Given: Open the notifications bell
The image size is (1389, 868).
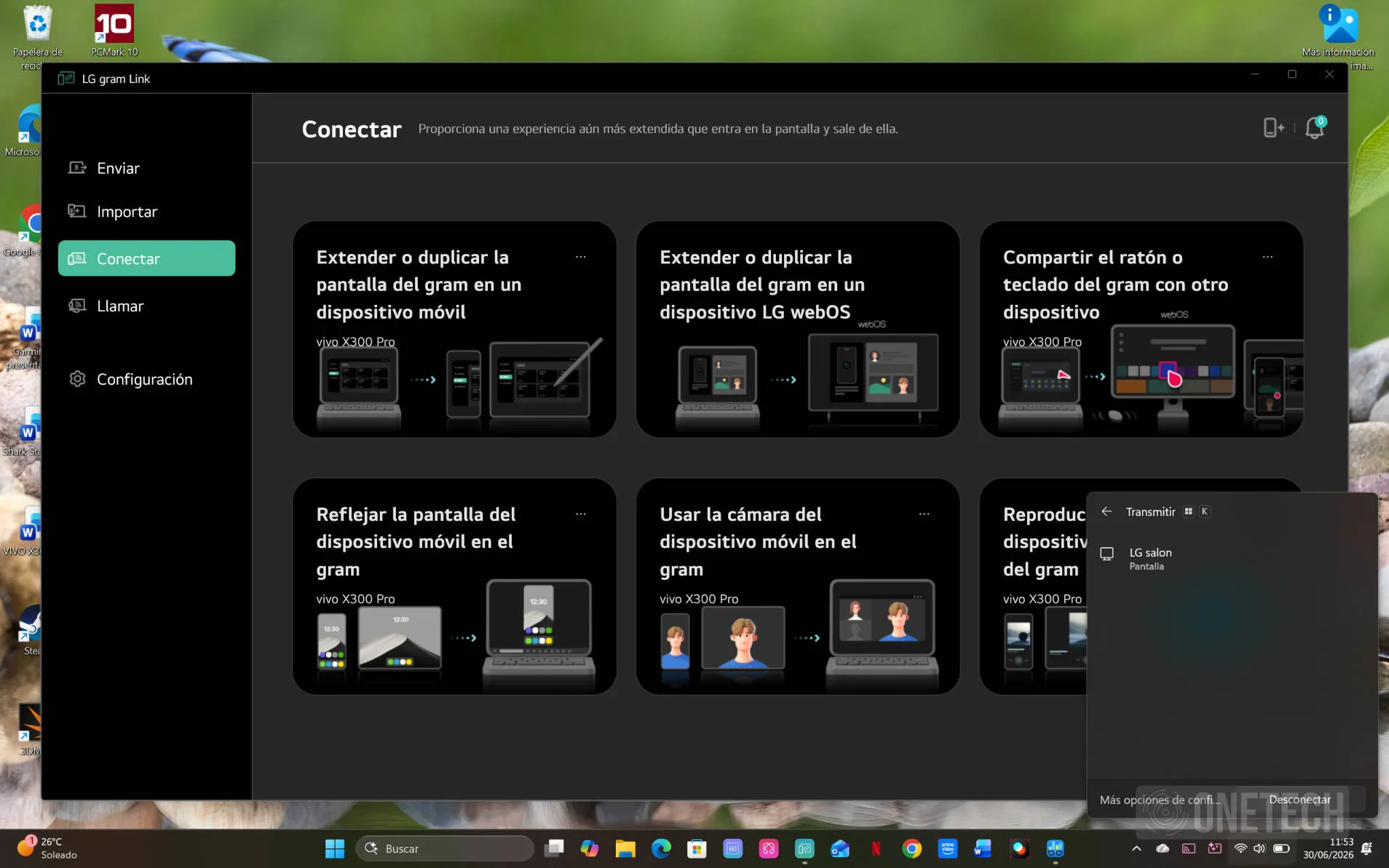Looking at the screenshot, I should click(1315, 128).
